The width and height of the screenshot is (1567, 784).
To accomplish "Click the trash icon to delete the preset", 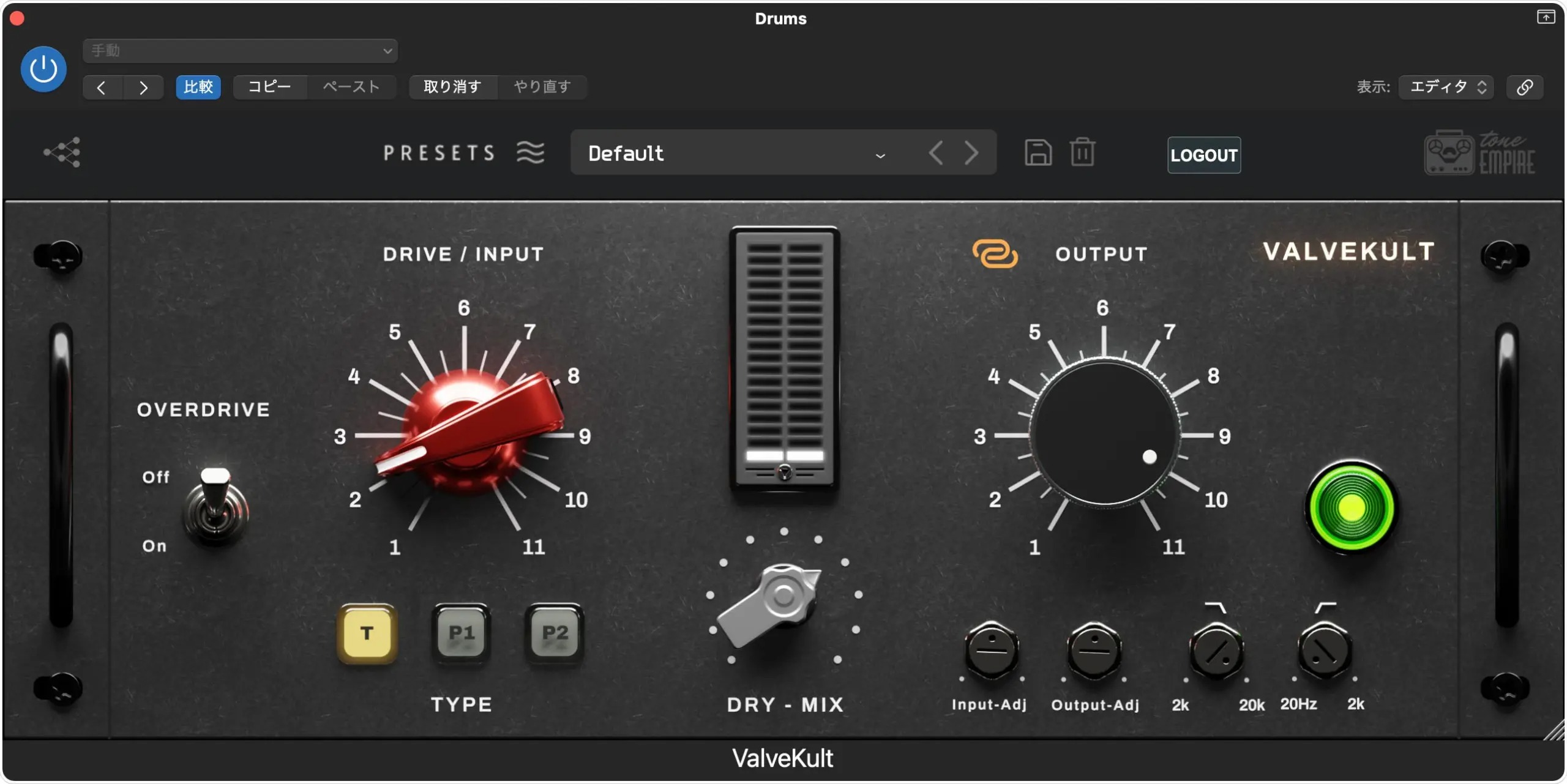I will [1082, 152].
